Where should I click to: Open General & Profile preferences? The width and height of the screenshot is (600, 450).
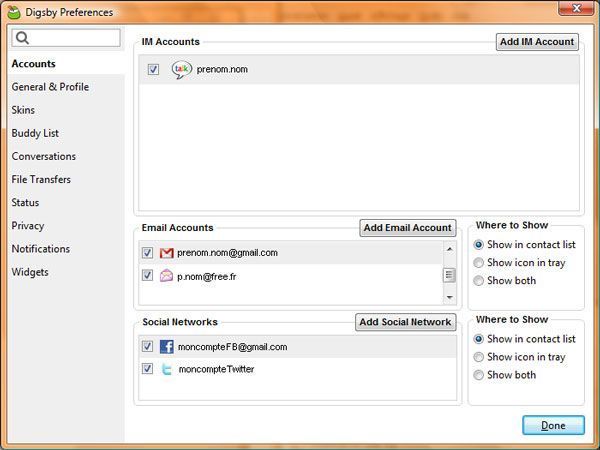[x=50, y=87]
